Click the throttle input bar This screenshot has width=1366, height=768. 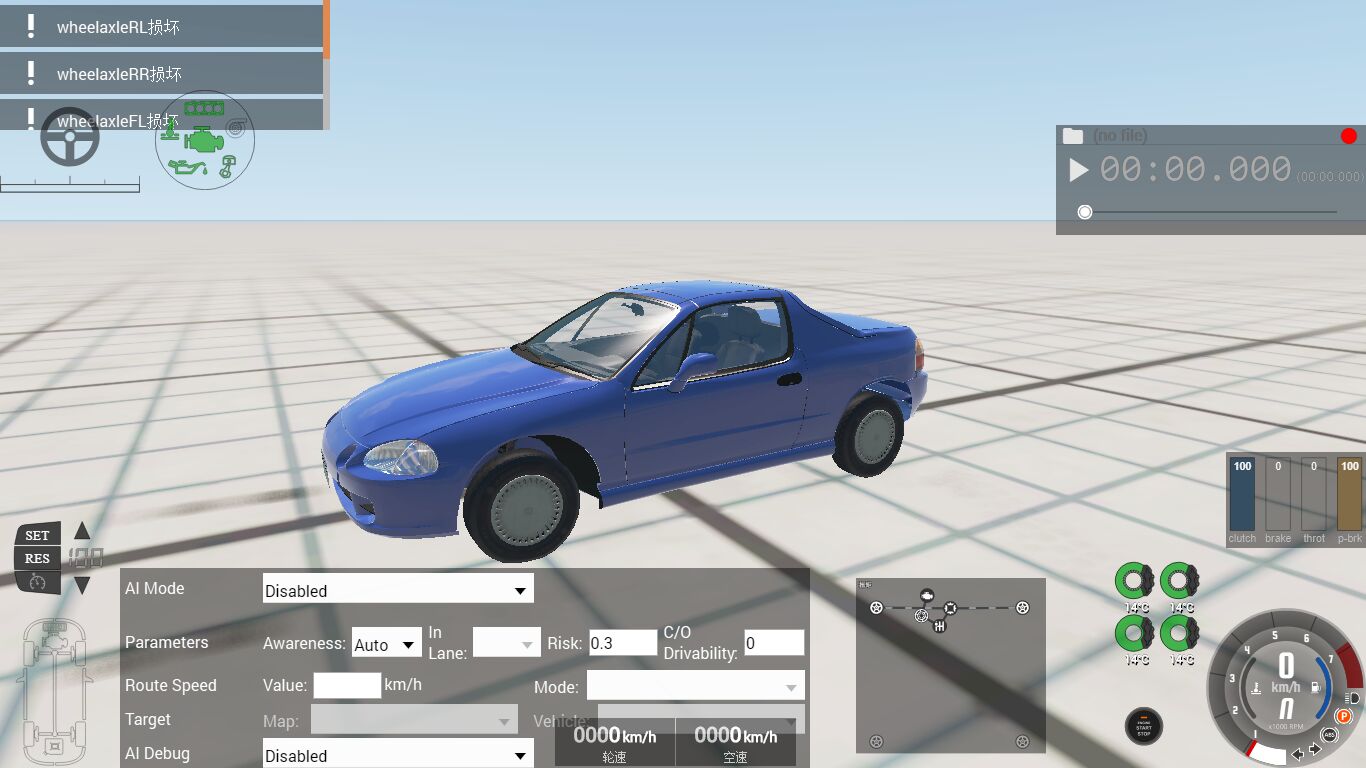click(x=1314, y=494)
